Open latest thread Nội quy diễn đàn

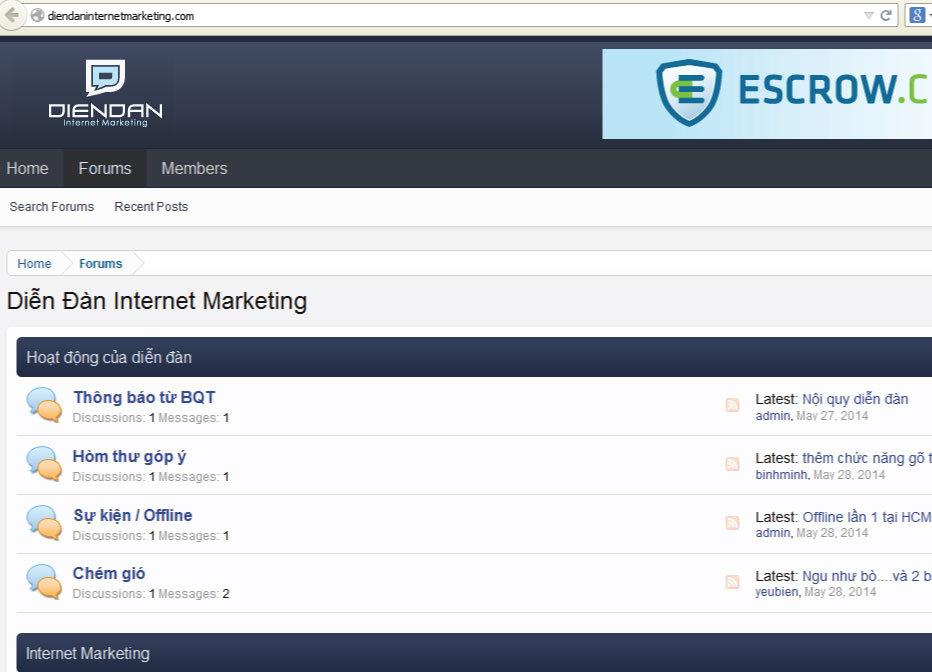click(855, 399)
